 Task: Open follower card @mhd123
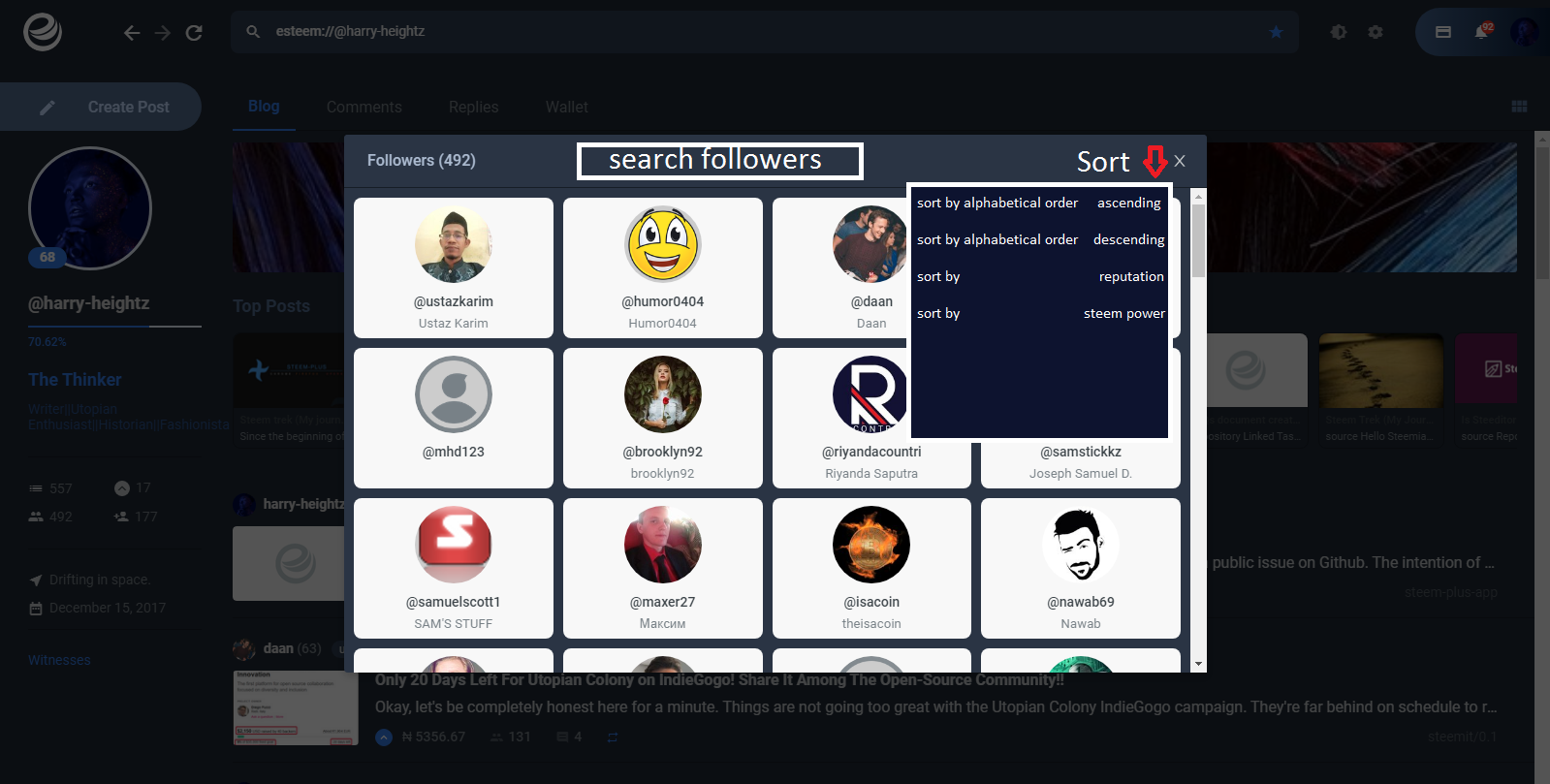(x=454, y=419)
